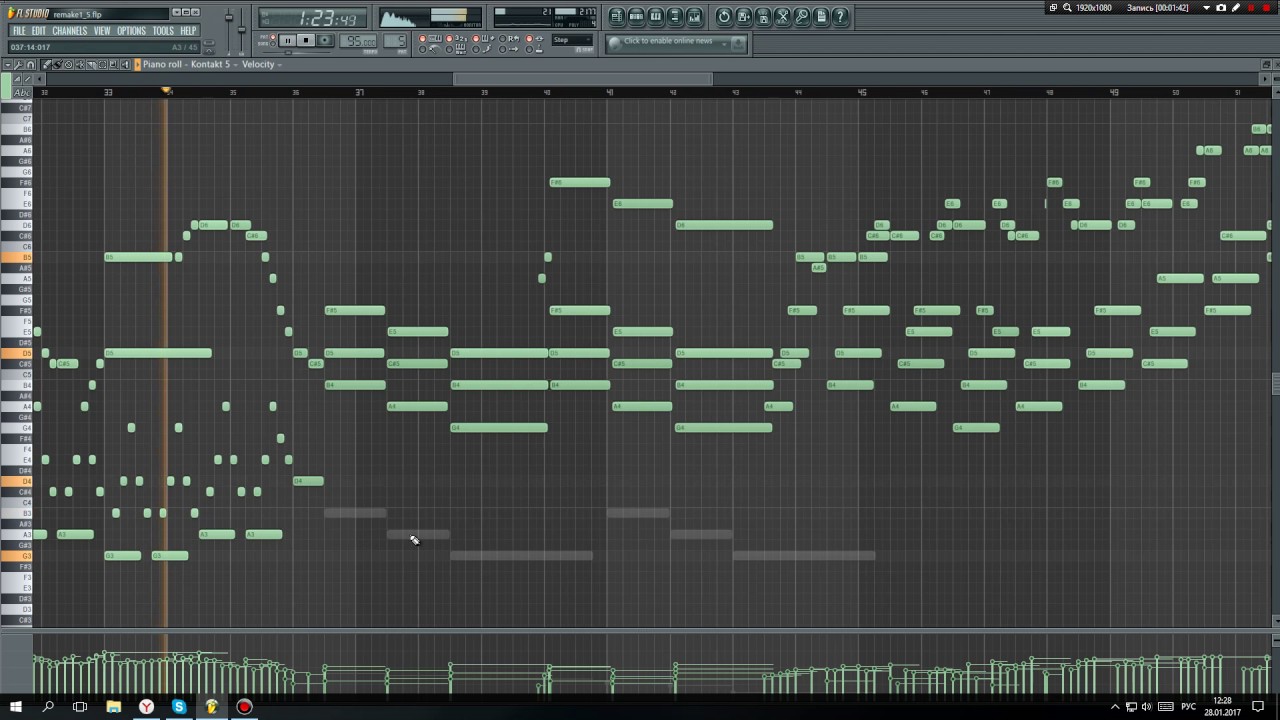Screen dimensions: 1280x720
Task: Click the playhead marker on the timeline
Action: tap(166, 92)
